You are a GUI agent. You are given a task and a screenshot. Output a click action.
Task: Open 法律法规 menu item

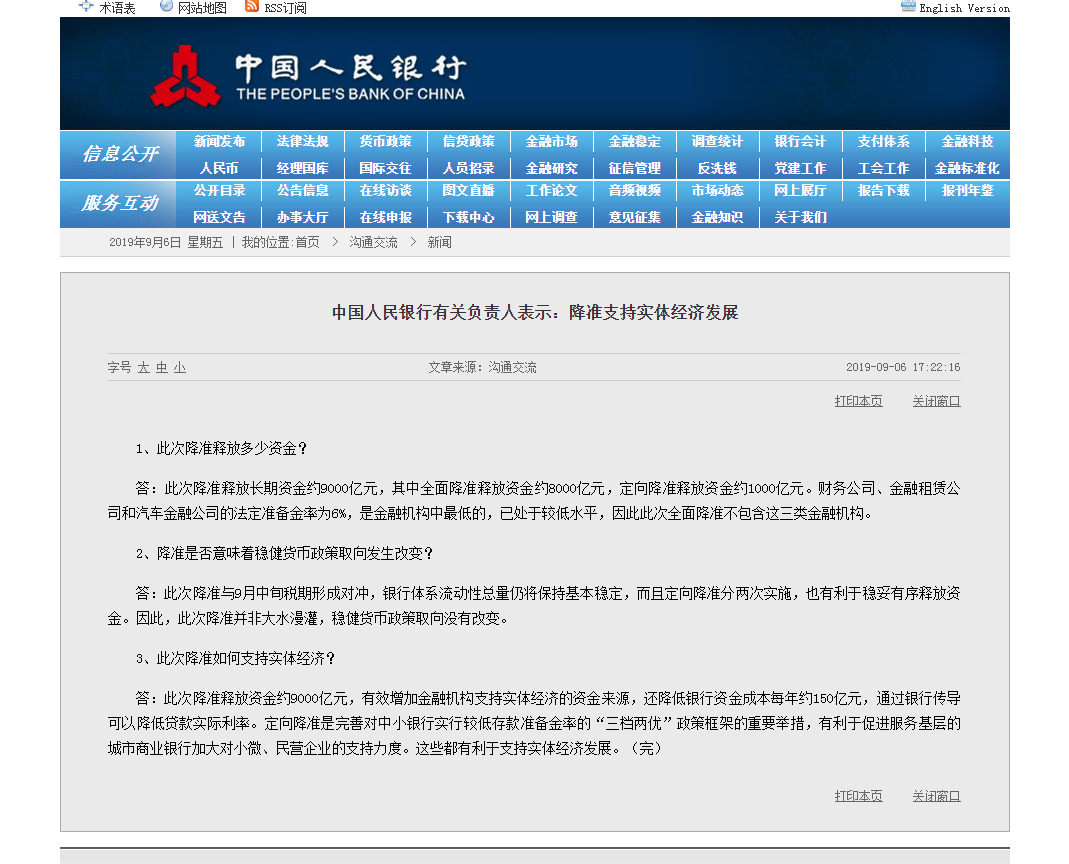302,141
